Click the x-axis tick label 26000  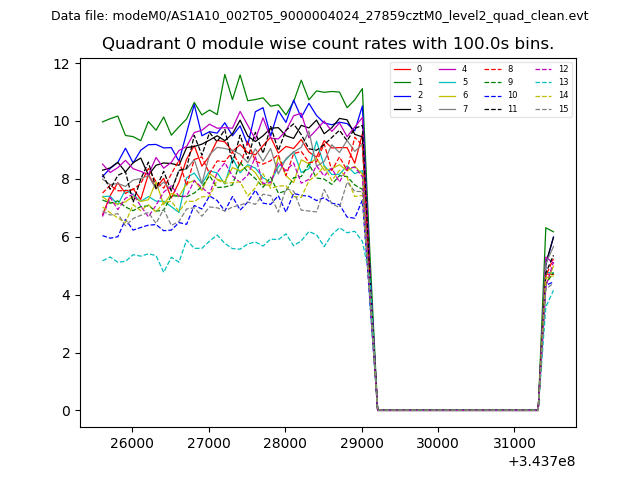tap(131, 443)
